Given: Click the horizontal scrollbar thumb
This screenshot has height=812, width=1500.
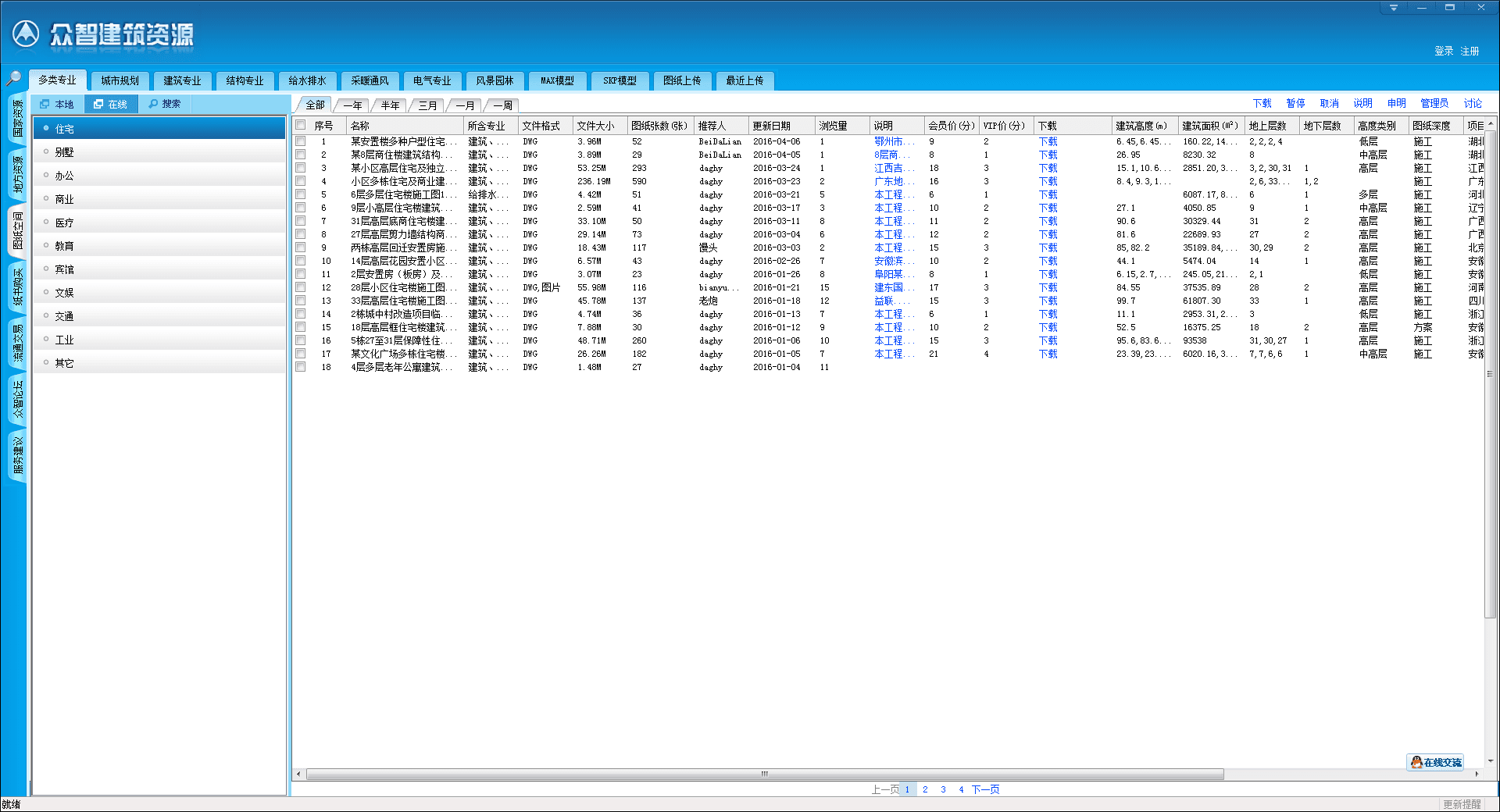Looking at the screenshot, I should (x=764, y=775).
